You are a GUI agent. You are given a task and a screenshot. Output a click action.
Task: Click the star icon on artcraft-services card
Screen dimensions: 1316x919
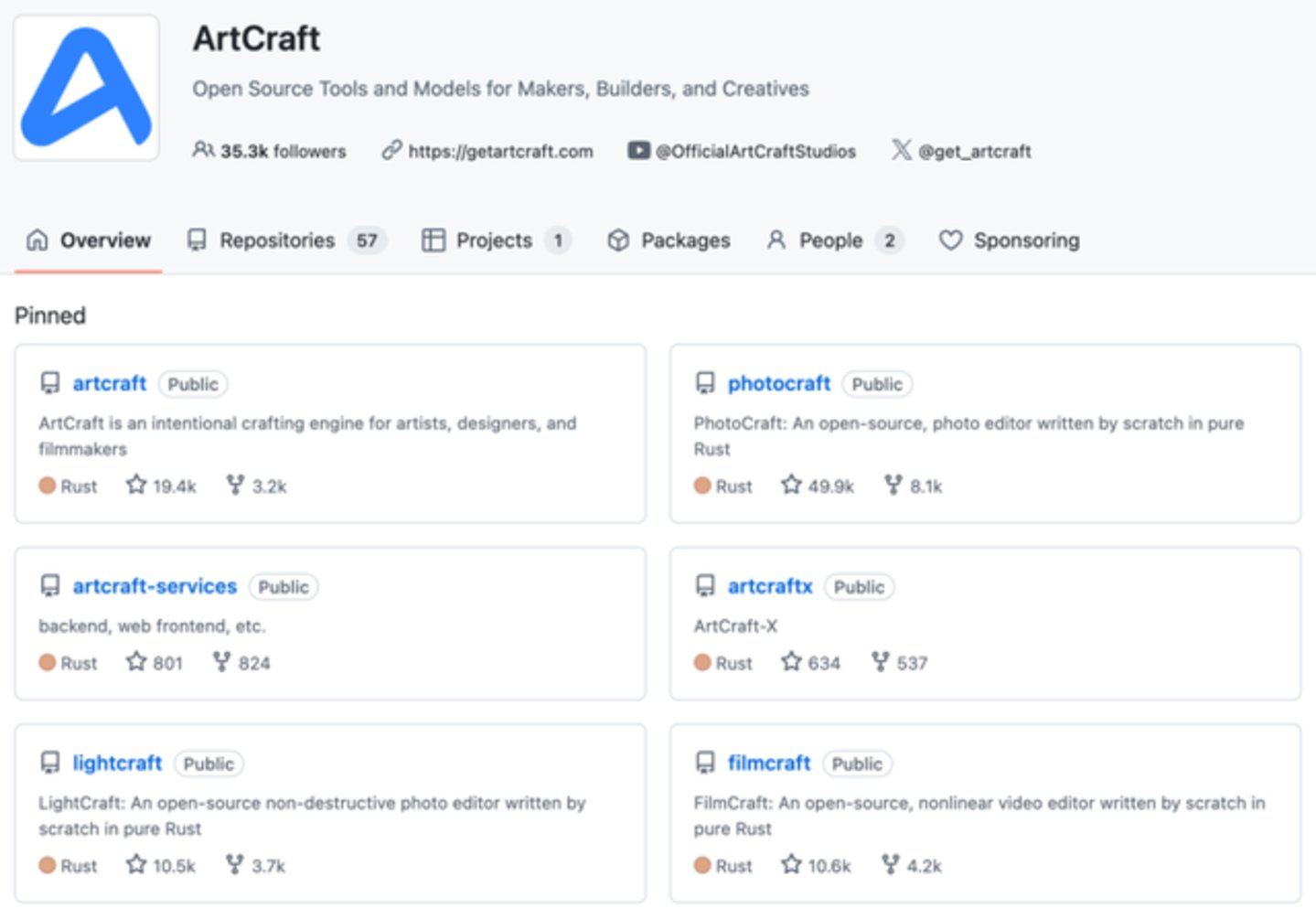coord(136,661)
